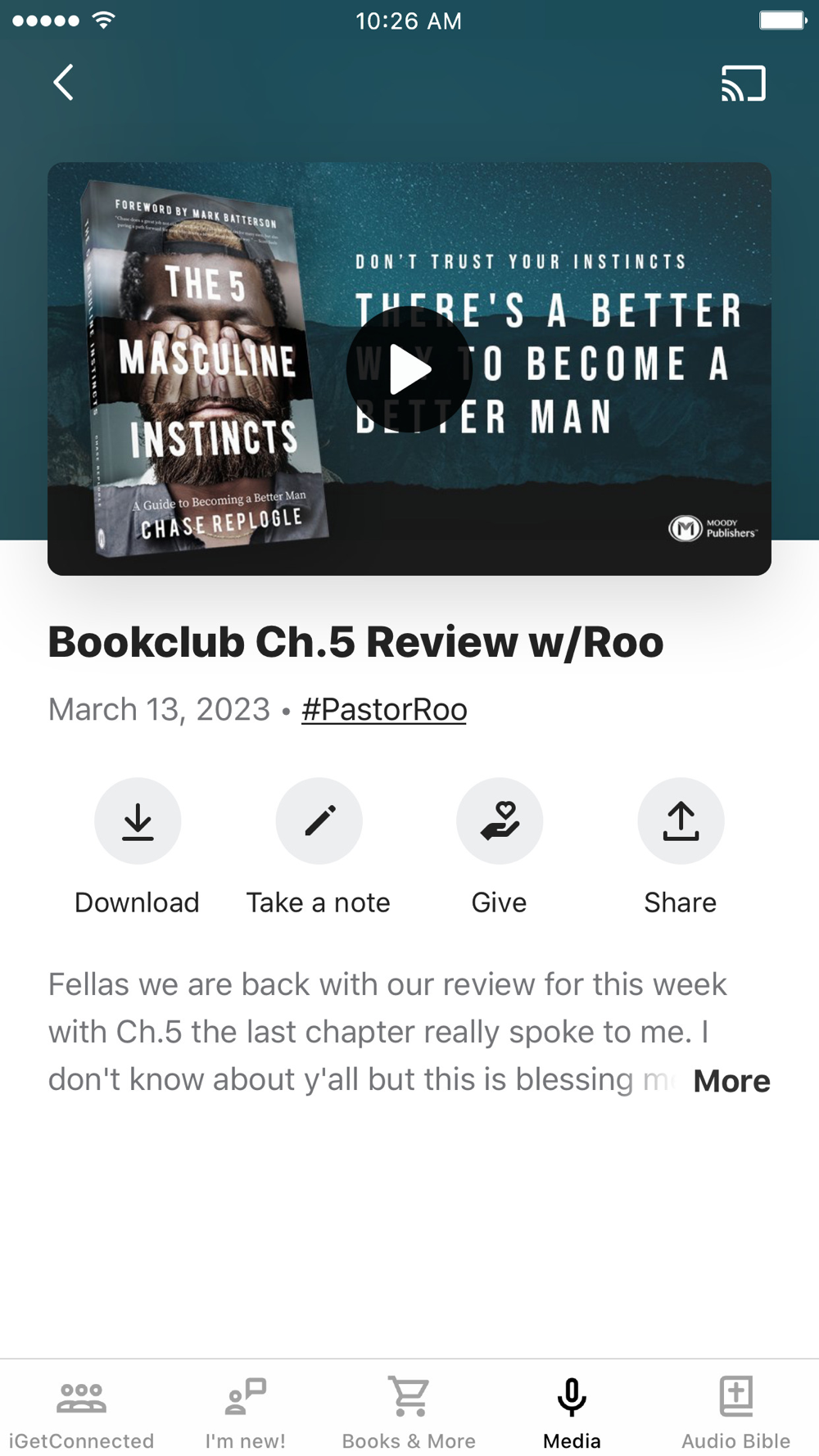Tap the Share text label

(x=680, y=902)
